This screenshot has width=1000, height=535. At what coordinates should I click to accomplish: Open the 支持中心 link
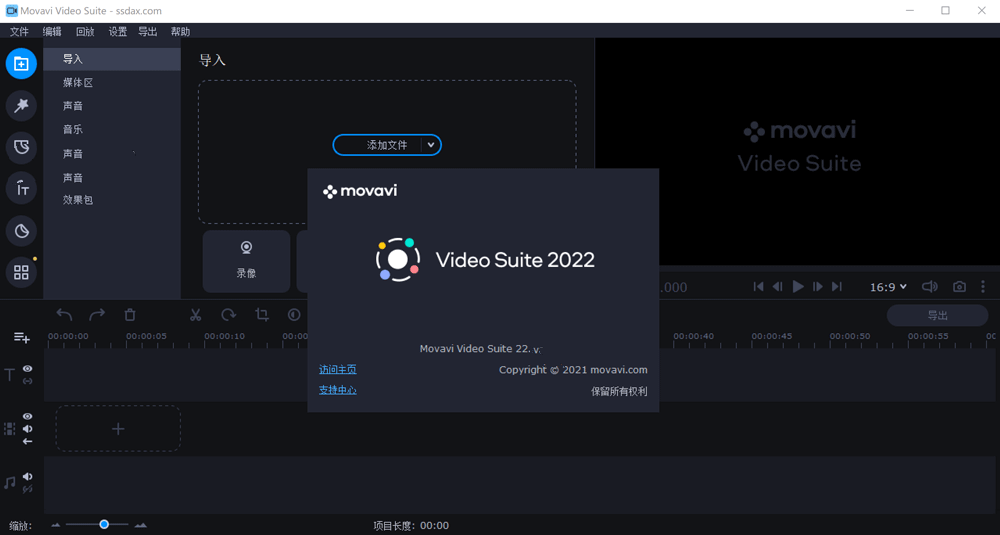tap(337, 390)
